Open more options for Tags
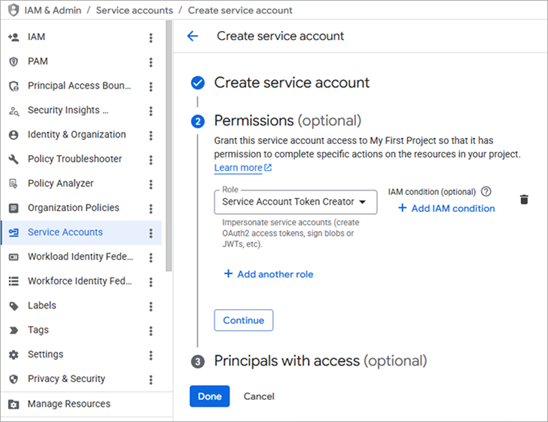The width and height of the screenshot is (548, 422). (151, 331)
